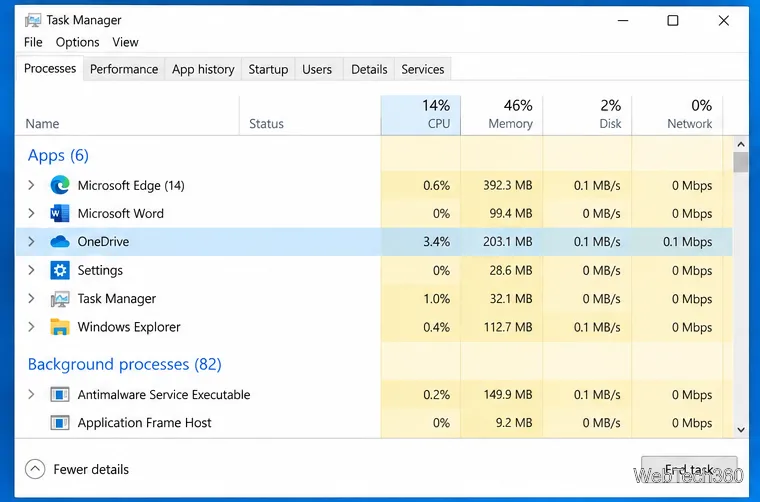Select the Windows Explorer row name

click(x=129, y=327)
